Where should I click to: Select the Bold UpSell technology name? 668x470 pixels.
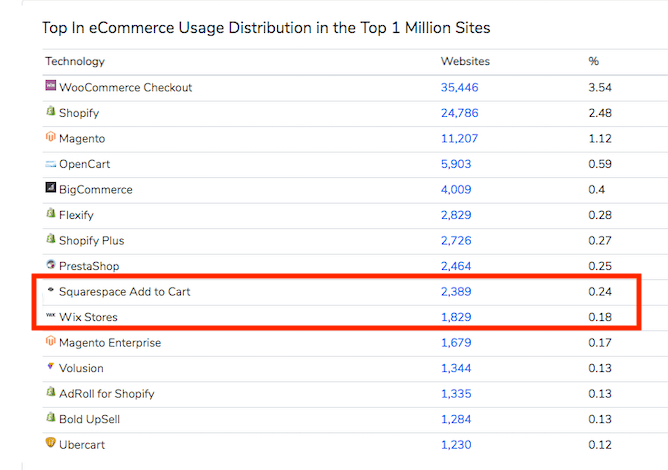click(x=89, y=420)
